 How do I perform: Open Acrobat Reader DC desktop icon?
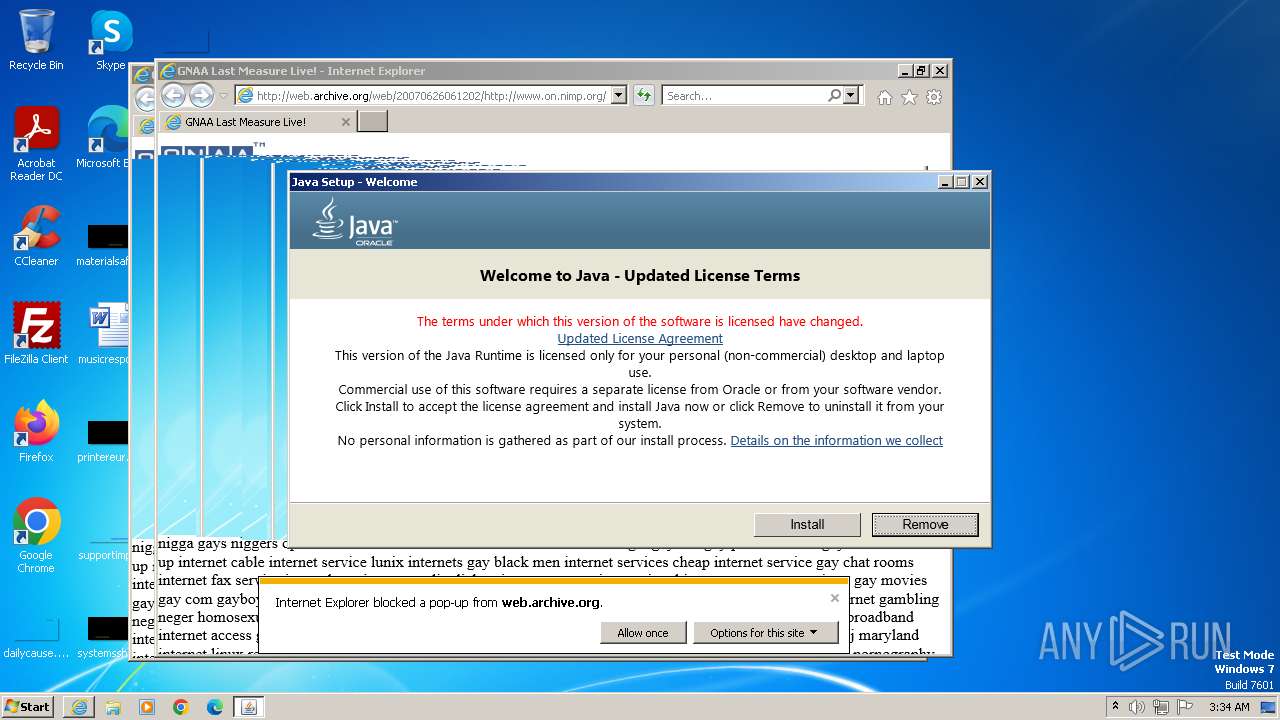36,144
